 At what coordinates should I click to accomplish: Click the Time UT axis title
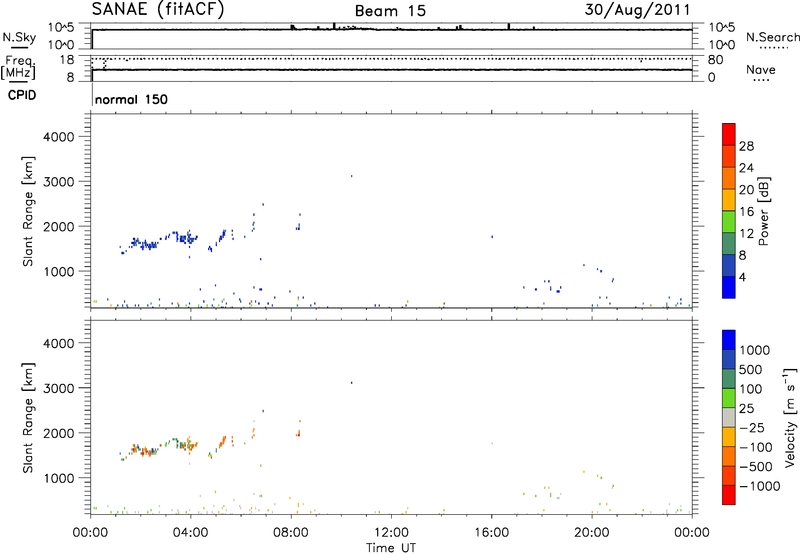point(391,548)
